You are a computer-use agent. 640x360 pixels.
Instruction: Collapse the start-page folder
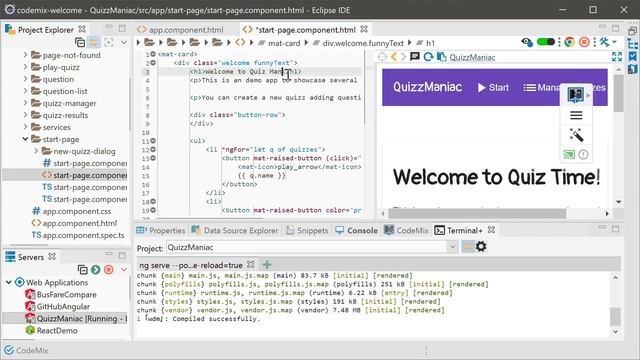[x=25, y=139]
